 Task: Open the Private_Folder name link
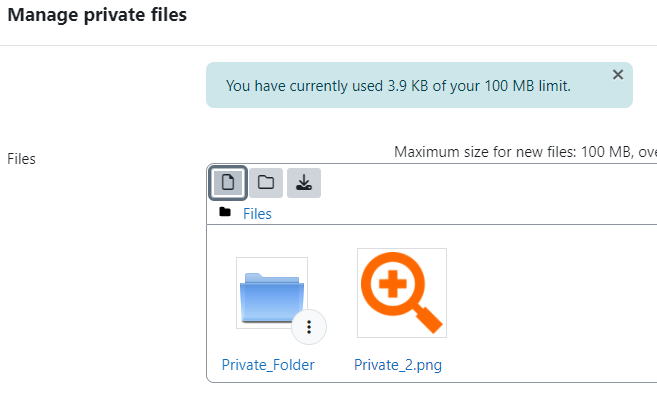268,365
